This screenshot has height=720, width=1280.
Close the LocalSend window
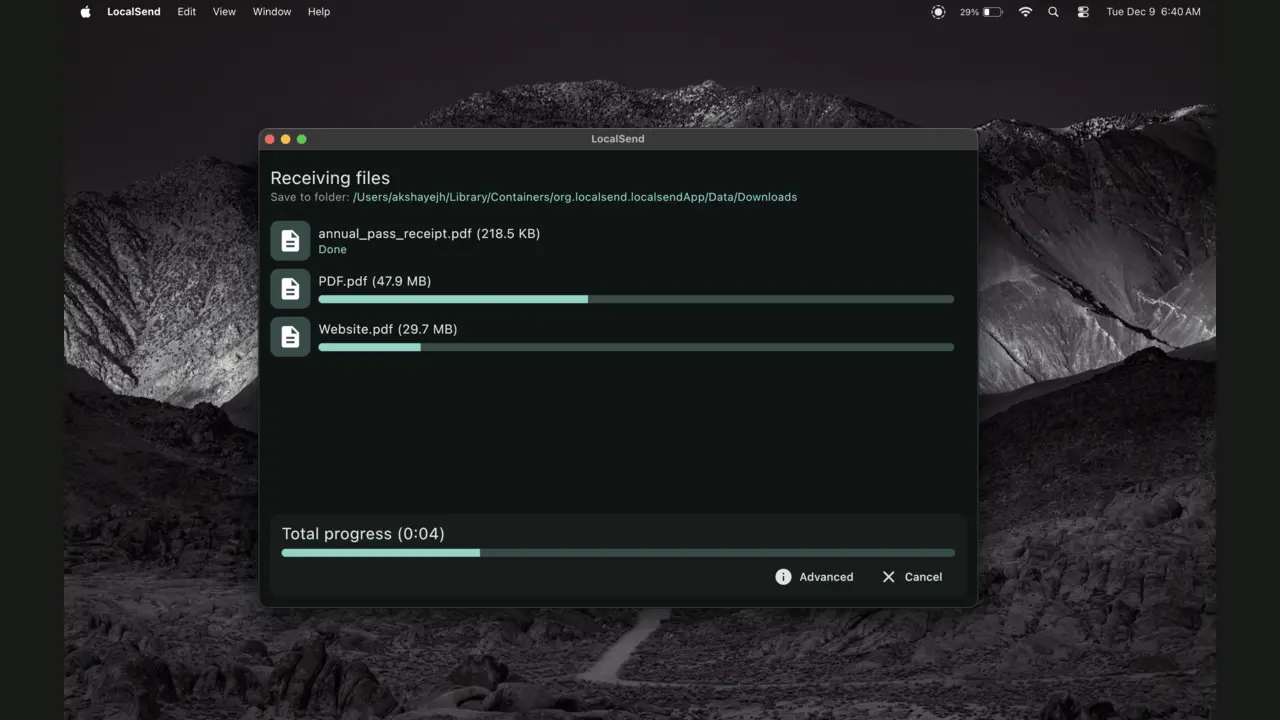tap(270, 139)
